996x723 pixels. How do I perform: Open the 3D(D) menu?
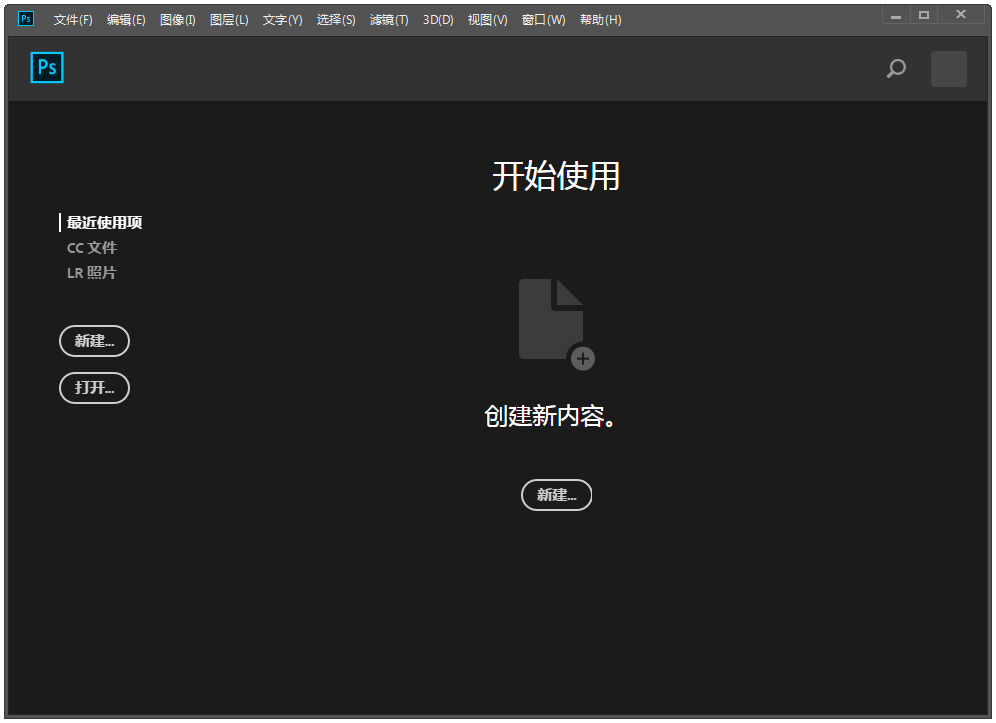coord(438,20)
